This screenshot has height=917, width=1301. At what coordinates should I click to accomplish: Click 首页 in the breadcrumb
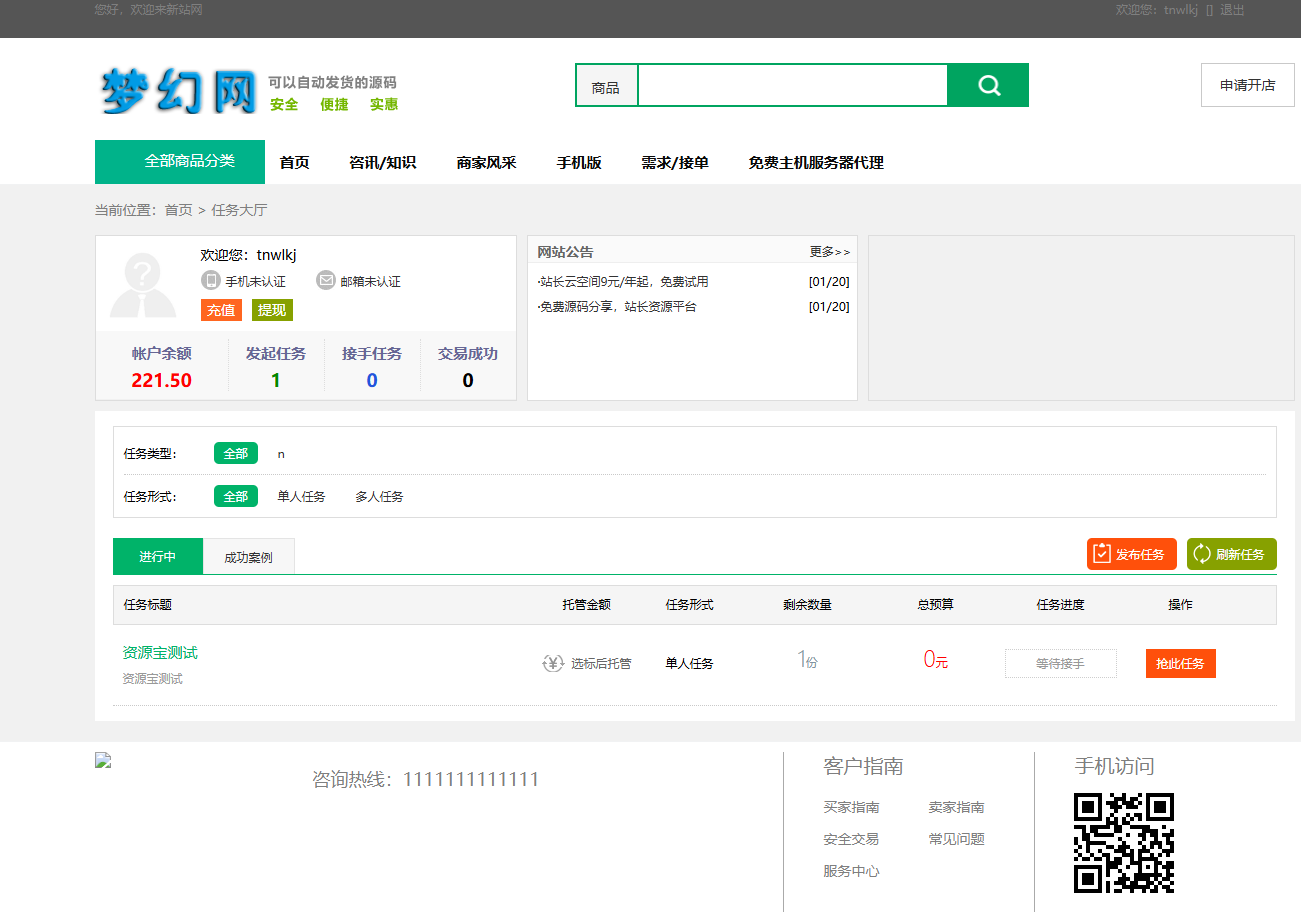179,210
